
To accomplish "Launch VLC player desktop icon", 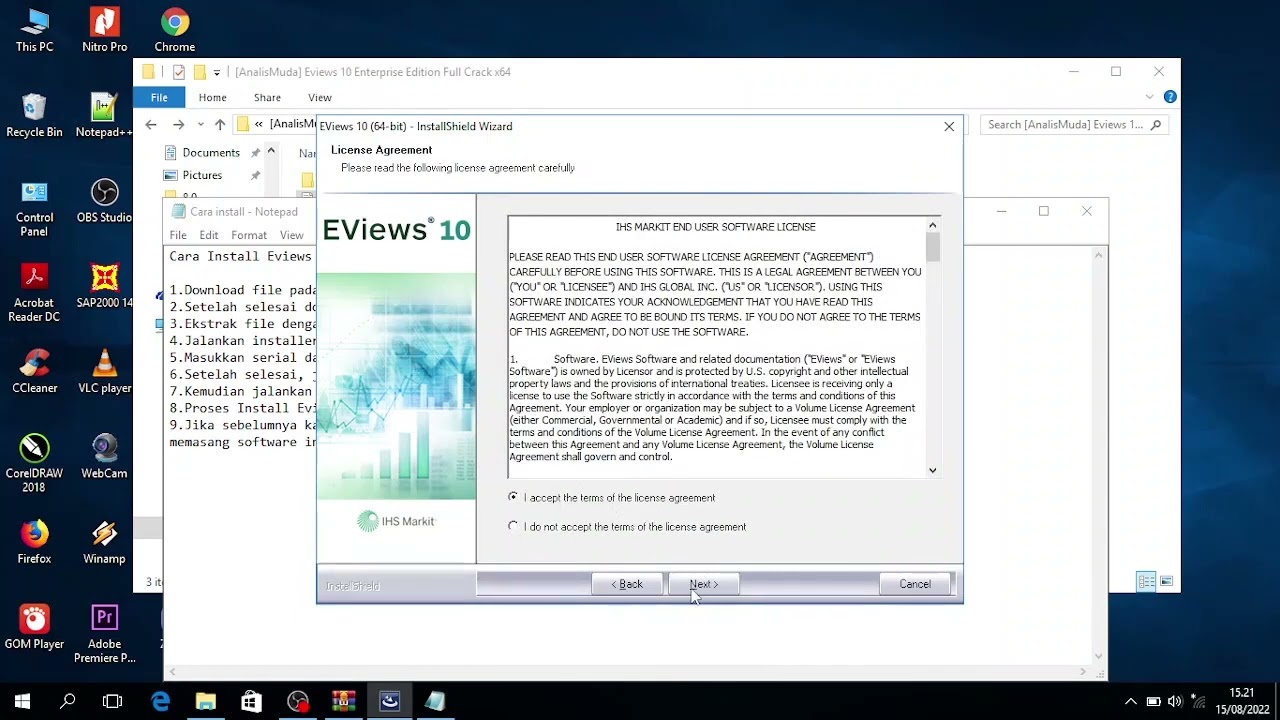I will [x=104, y=372].
